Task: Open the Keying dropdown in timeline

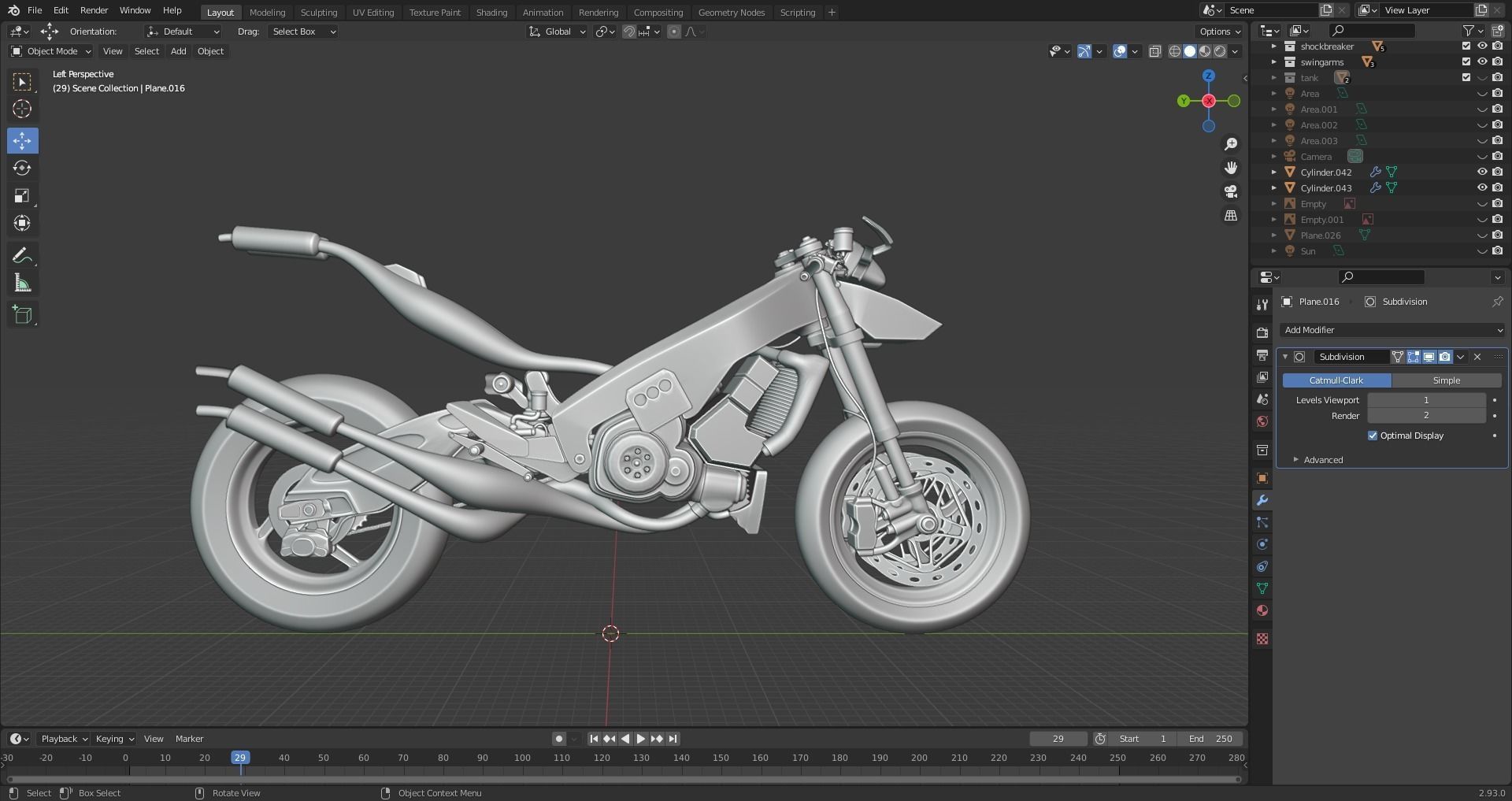Action: [x=114, y=739]
